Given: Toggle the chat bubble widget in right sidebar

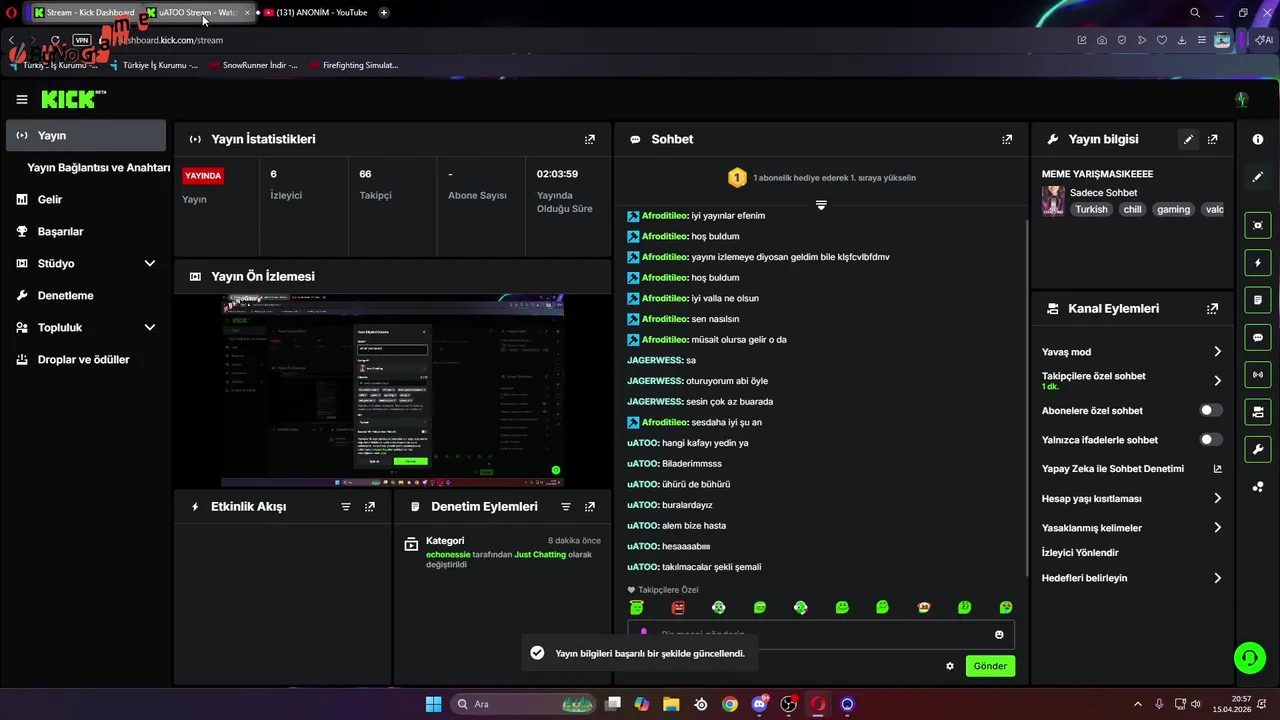Looking at the screenshot, I should [1258, 337].
